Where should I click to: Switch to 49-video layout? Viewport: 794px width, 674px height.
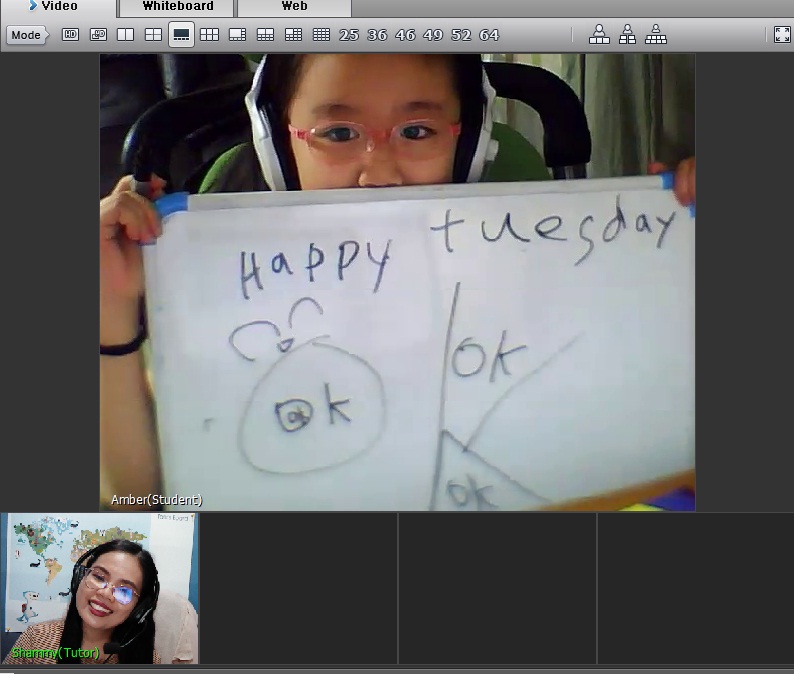pyautogui.click(x=433, y=35)
